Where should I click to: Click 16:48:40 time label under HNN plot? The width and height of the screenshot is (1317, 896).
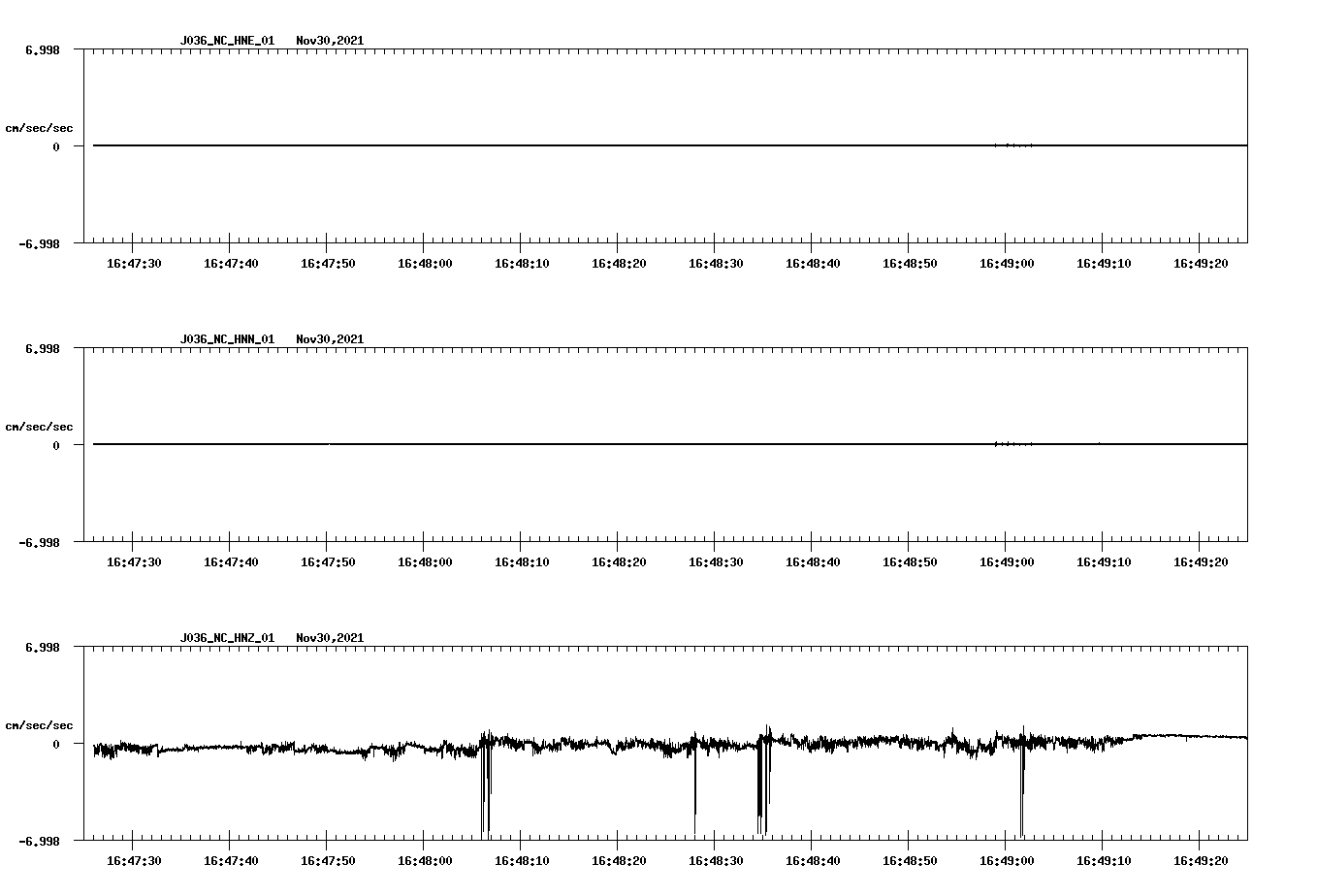(x=813, y=562)
